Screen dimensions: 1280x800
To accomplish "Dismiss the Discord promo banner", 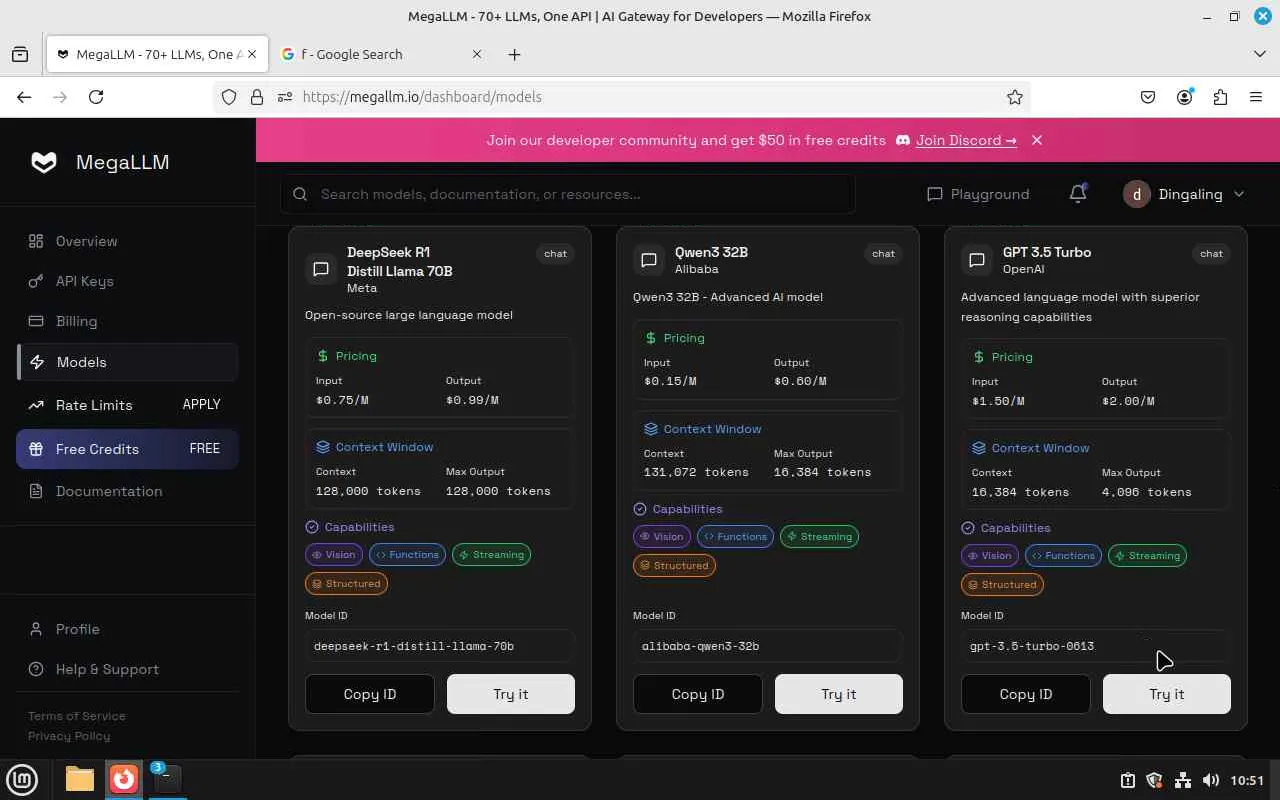I will click(x=1037, y=140).
